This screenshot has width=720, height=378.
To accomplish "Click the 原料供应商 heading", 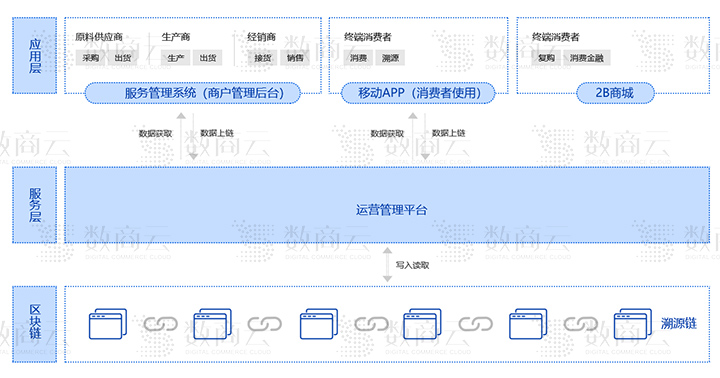I will coord(99,37).
